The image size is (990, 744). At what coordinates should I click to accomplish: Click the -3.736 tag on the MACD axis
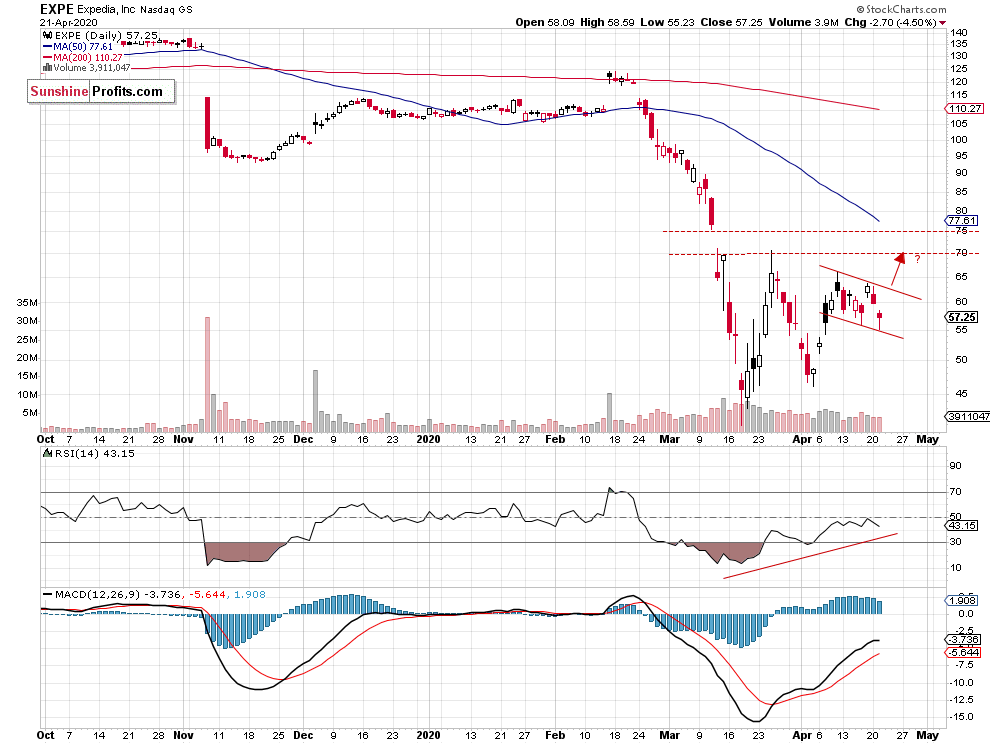(x=963, y=640)
